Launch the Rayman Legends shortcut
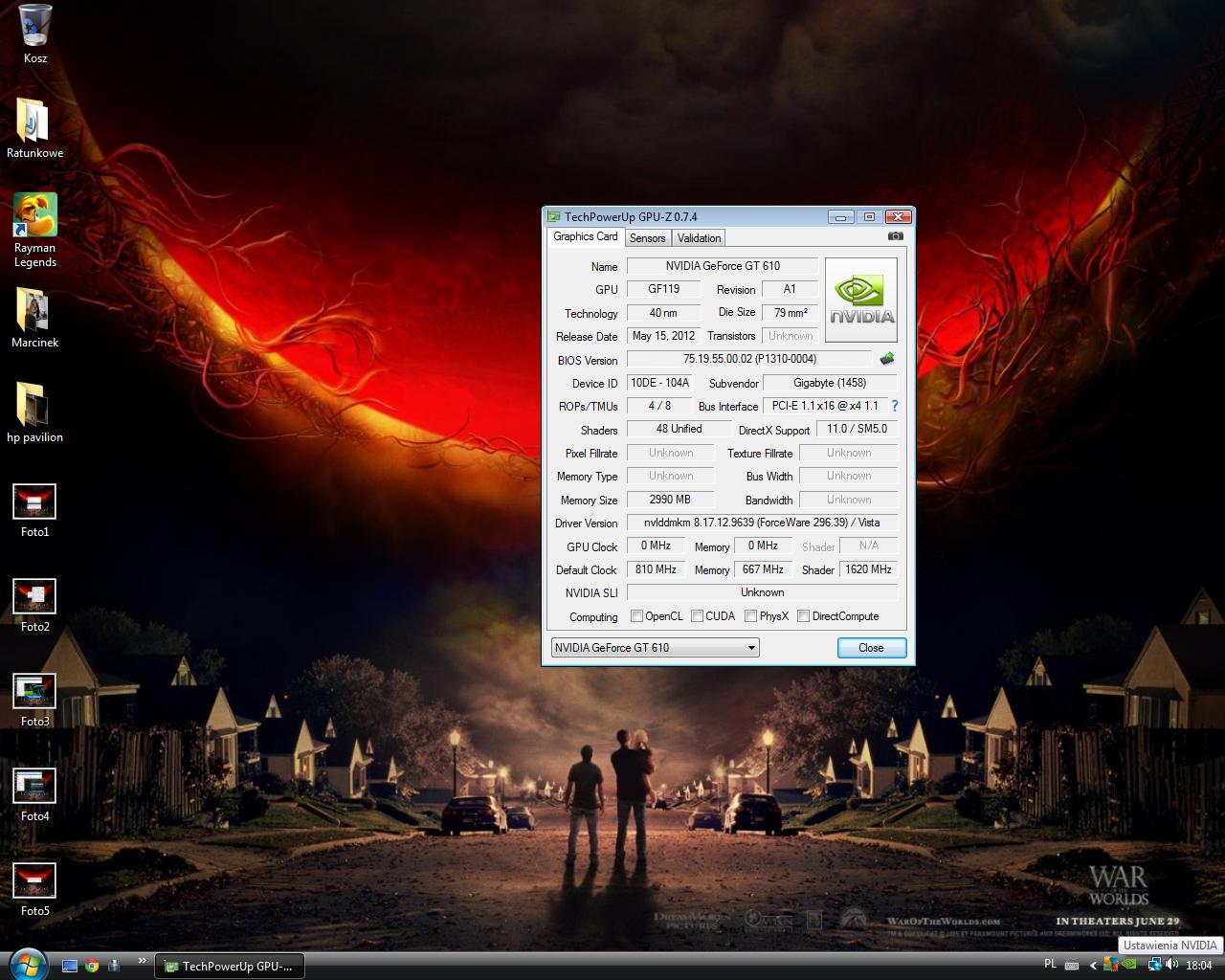This screenshot has height=980, width=1225. [35, 231]
